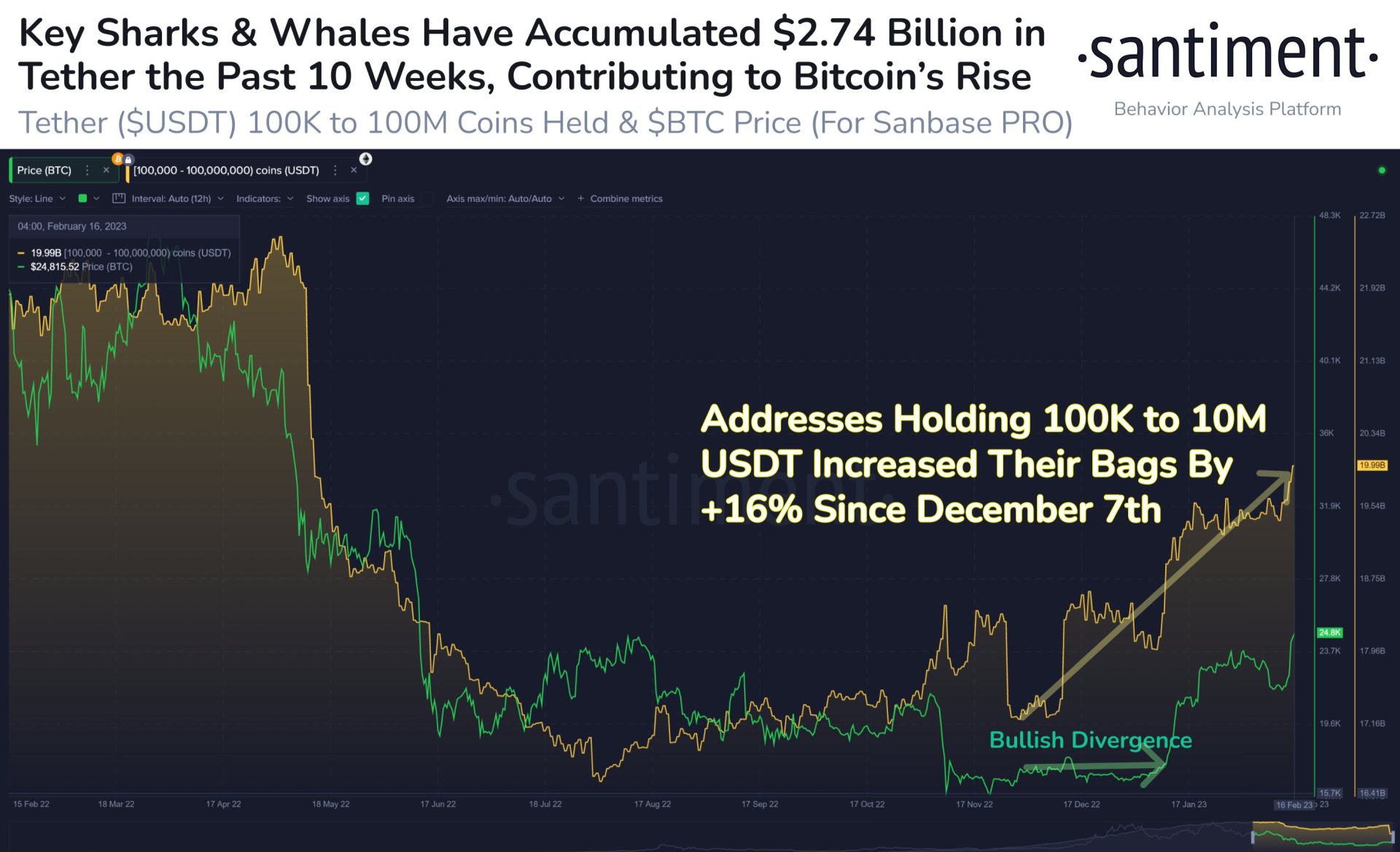The width and height of the screenshot is (1400, 852).
Task: Click the interval ruler icon
Action: (119, 198)
